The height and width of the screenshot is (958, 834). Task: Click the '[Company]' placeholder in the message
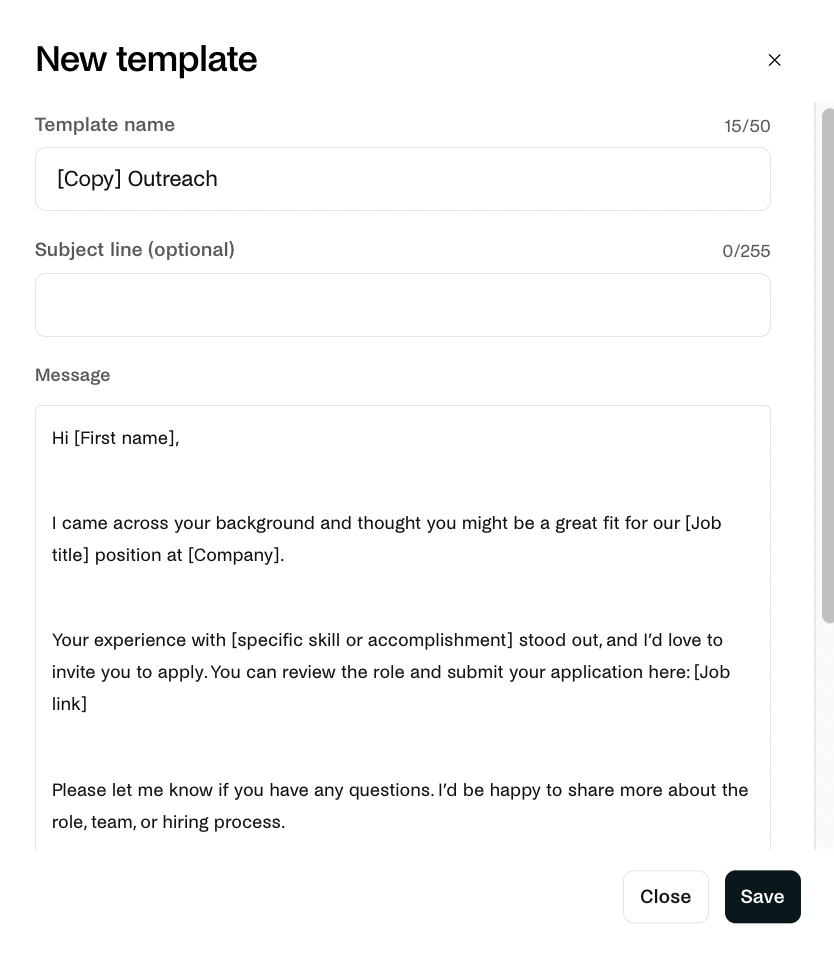pos(233,555)
